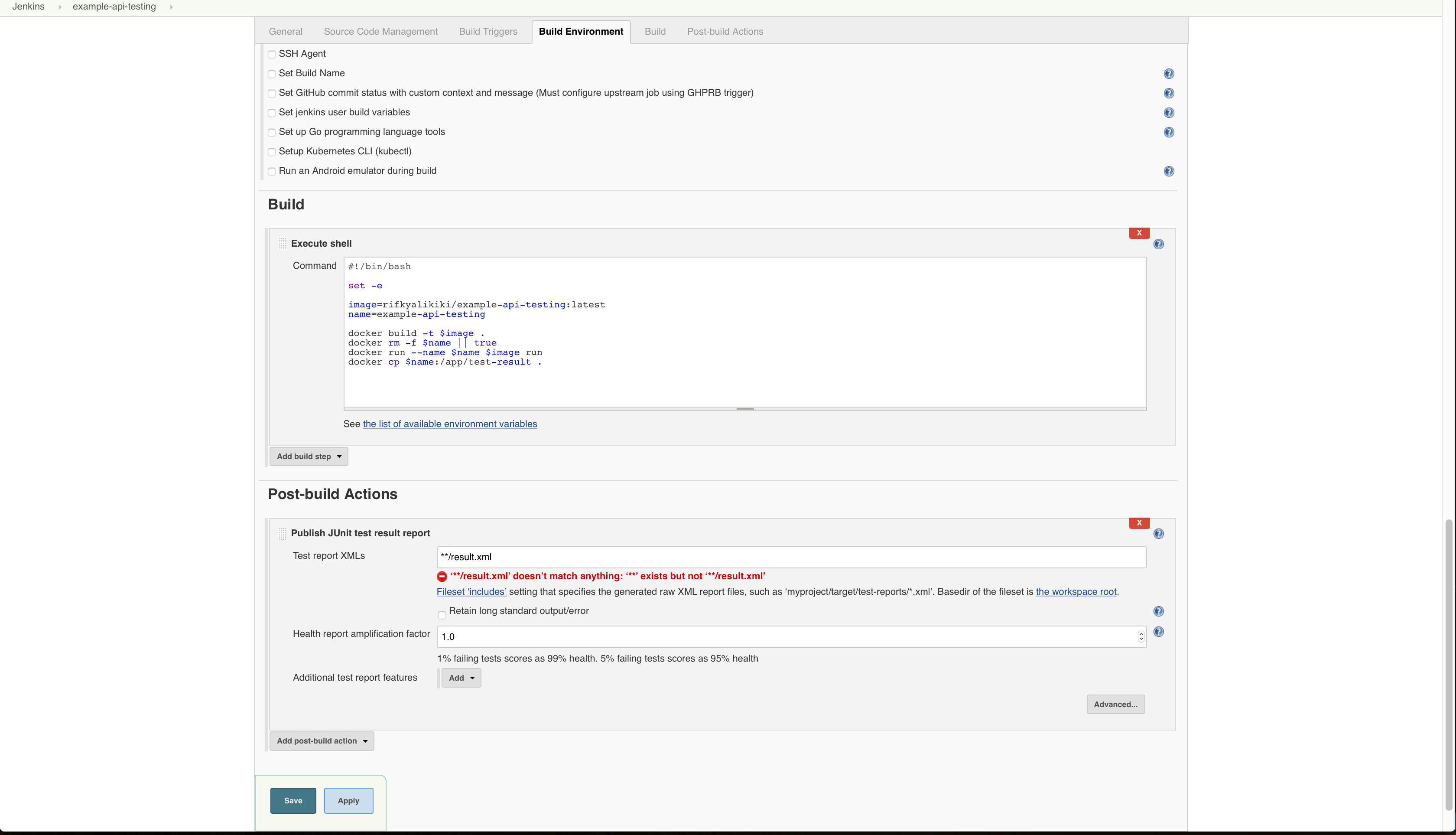The width and height of the screenshot is (1456, 835).
Task: Click into the shell Command text area
Action: click(745, 332)
